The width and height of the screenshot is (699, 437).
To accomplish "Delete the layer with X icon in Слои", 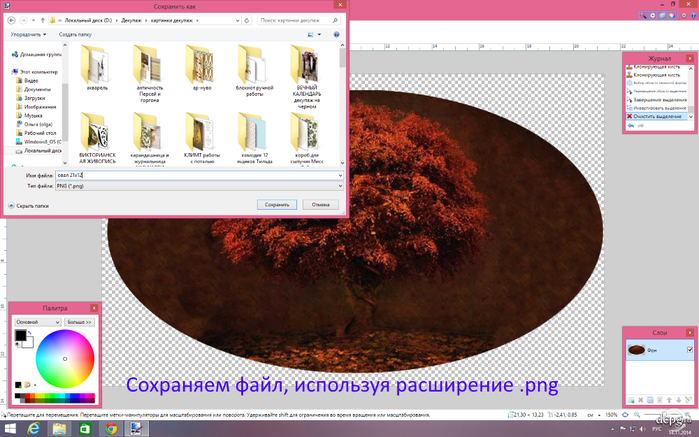I will coord(641,400).
